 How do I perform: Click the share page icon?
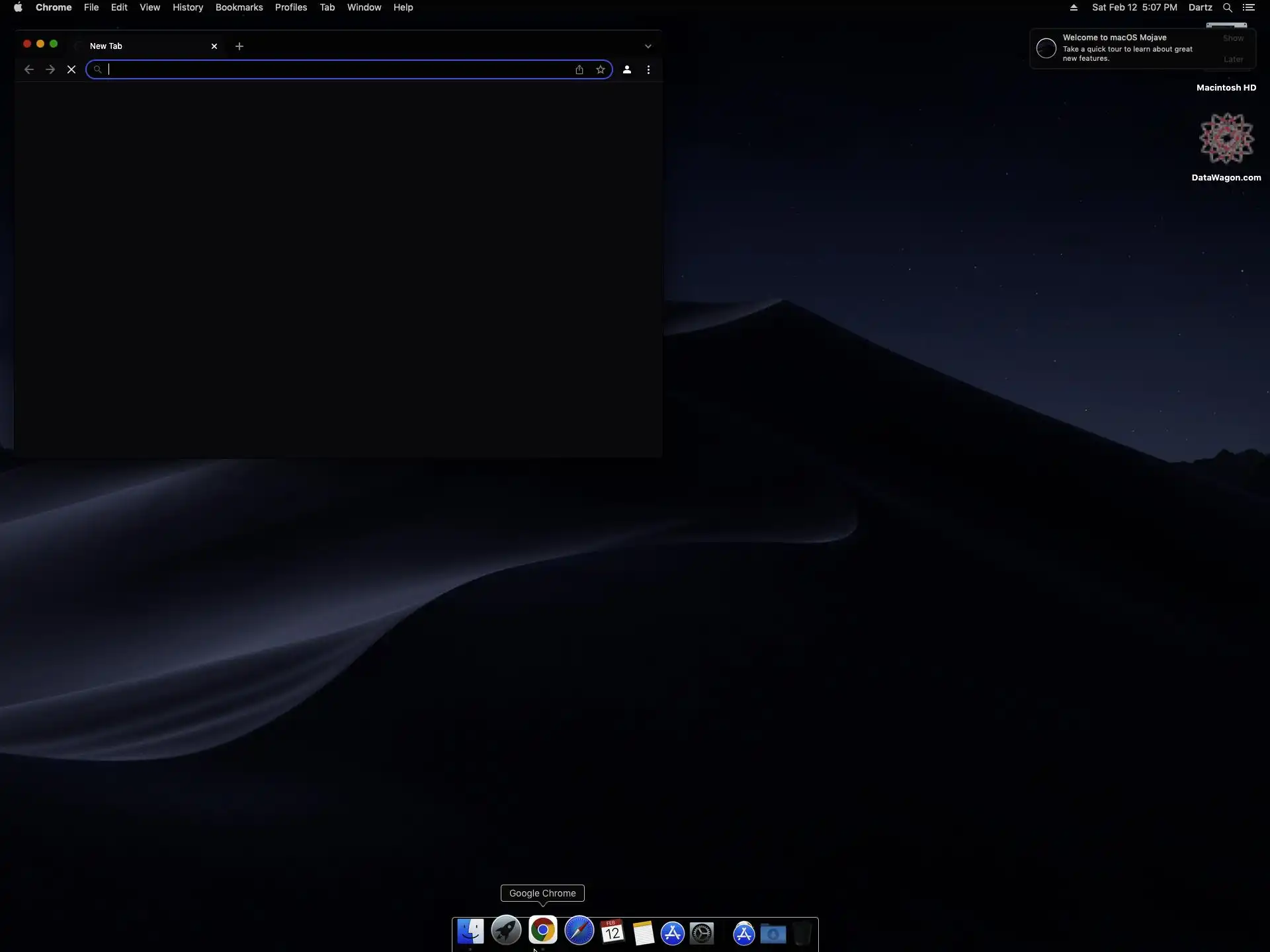pos(579,69)
